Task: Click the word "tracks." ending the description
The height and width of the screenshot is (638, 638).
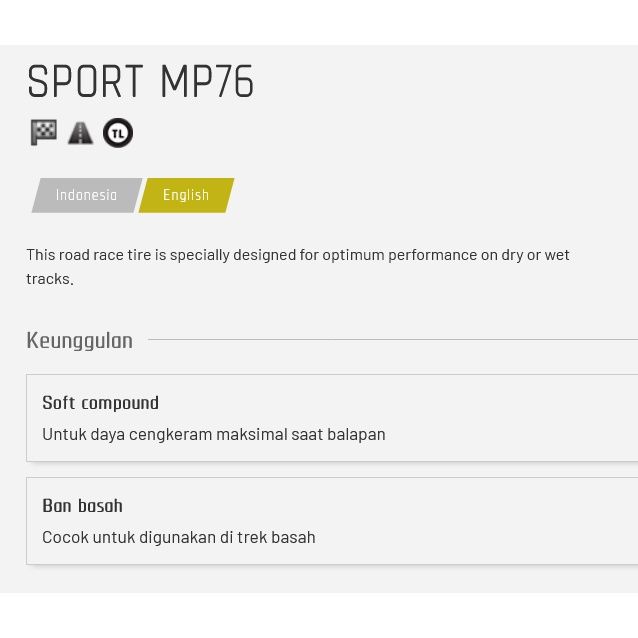Action: coord(50,278)
